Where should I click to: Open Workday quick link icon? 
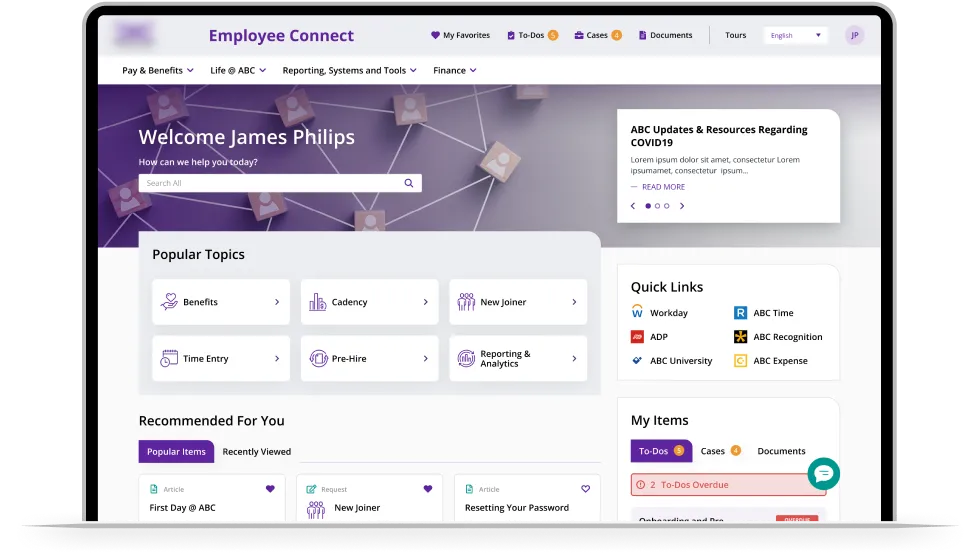(x=637, y=312)
